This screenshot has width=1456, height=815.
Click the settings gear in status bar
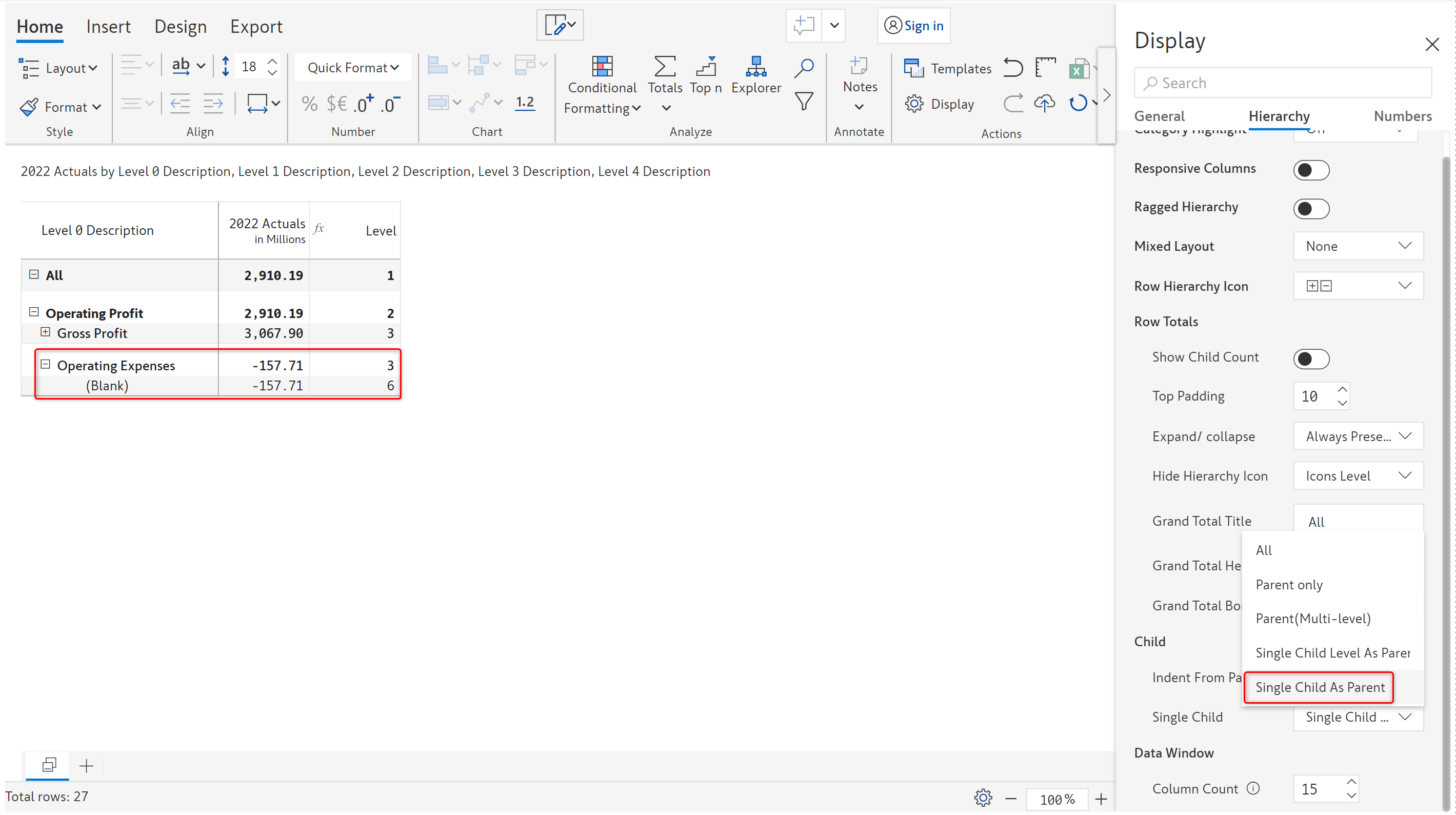tap(983, 798)
